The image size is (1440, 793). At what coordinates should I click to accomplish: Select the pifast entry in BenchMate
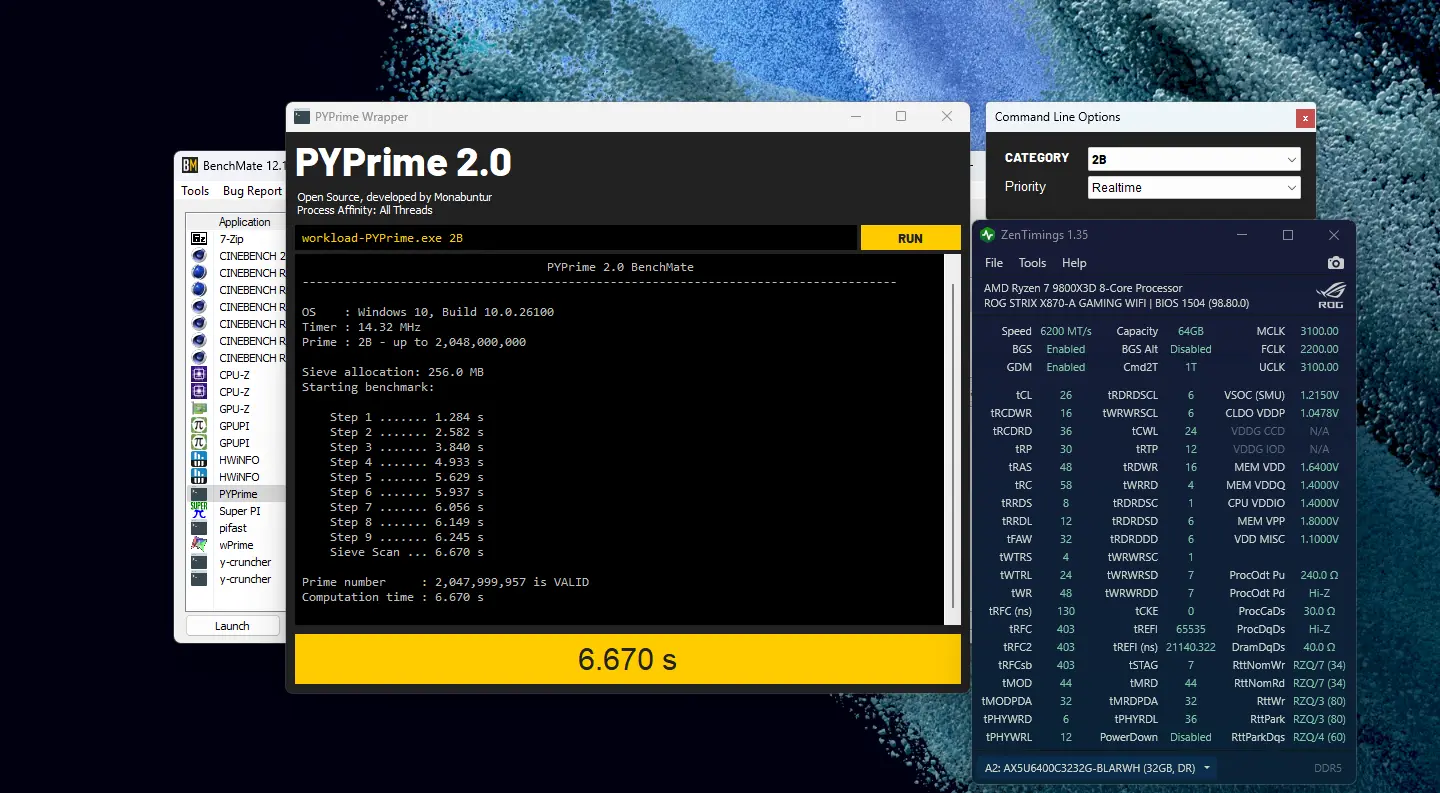click(233, 528)
